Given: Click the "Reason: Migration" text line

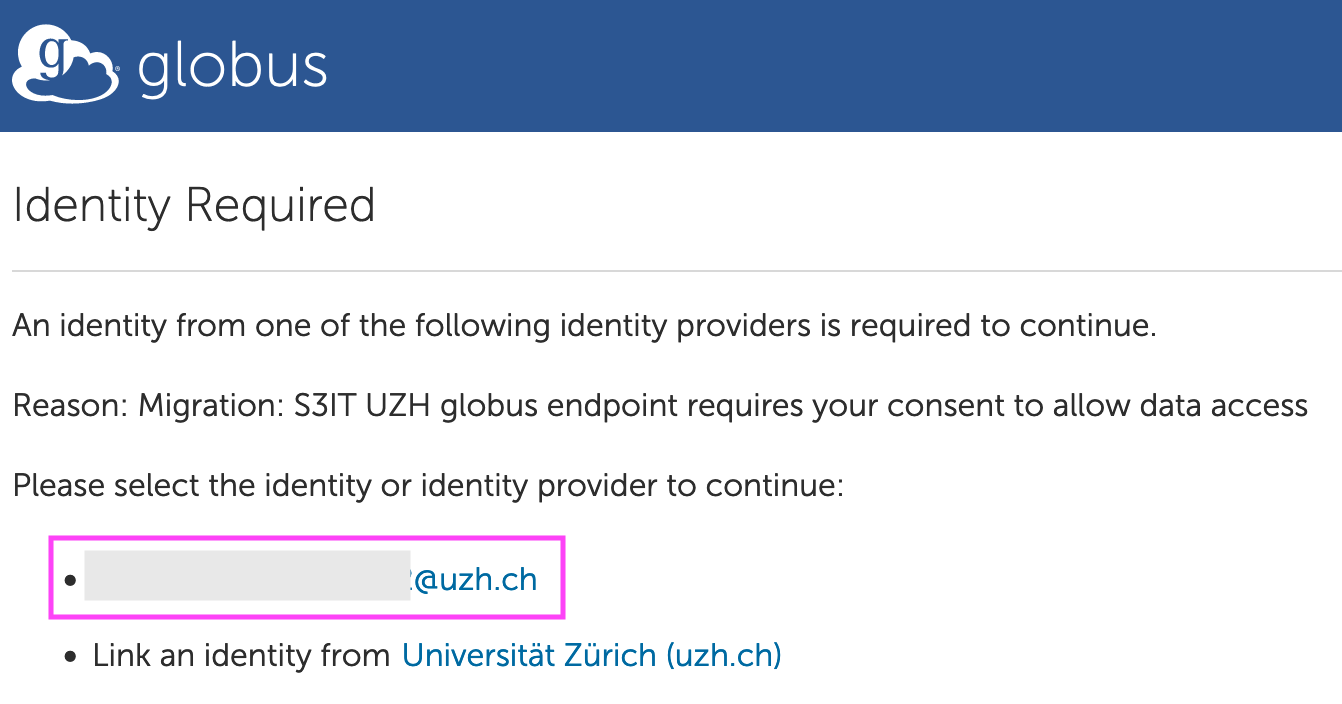Looking at the screenshot, I should [x=660, y=406].
